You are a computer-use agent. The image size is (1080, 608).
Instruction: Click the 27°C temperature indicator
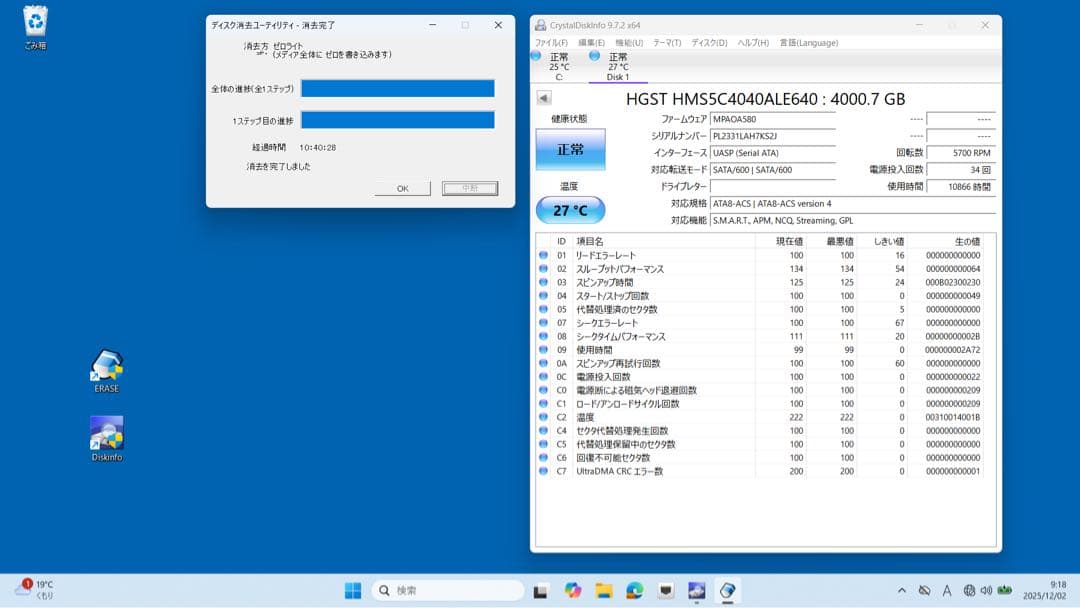[x=571, y=210]
